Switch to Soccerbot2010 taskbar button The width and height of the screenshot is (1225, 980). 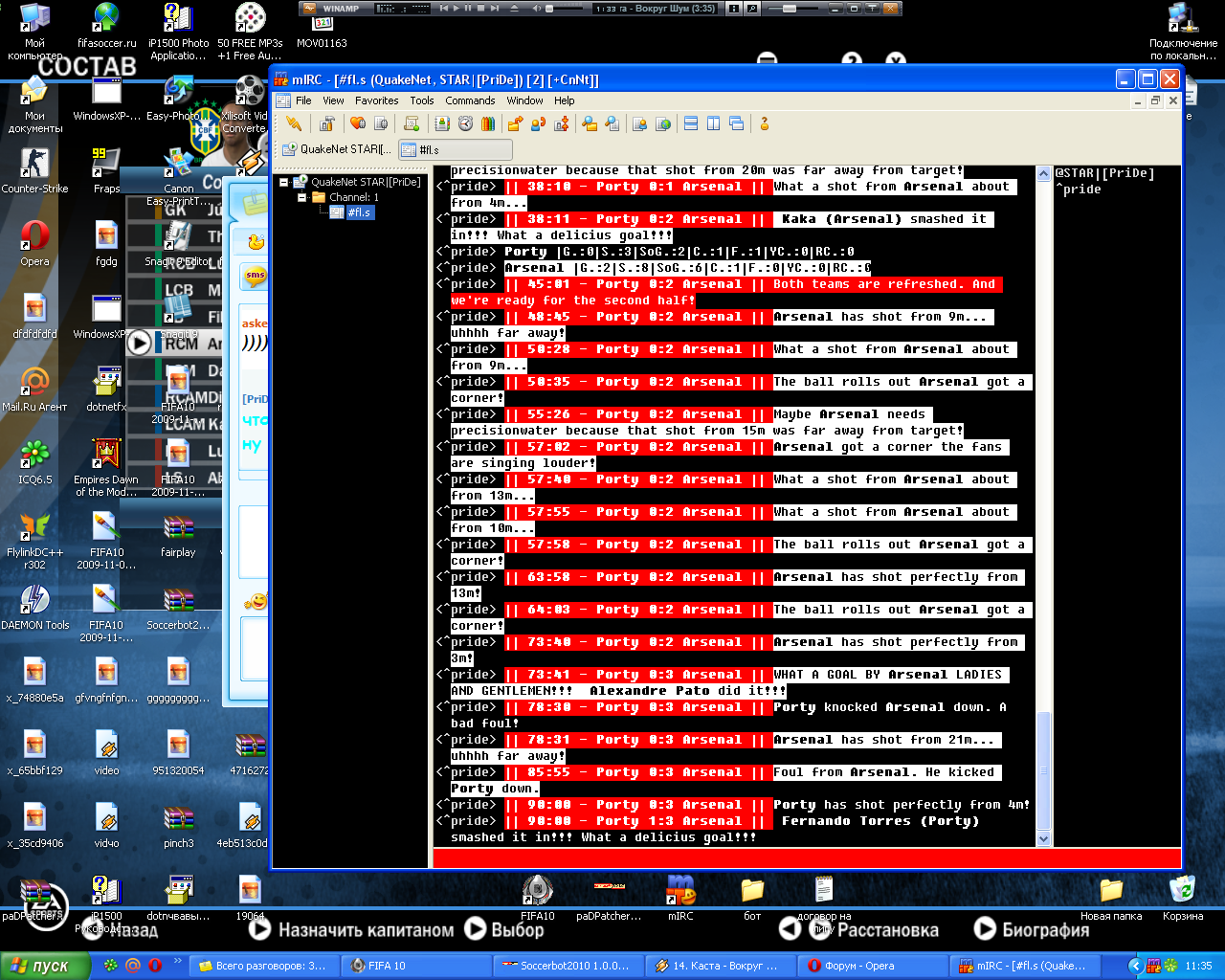tap(569, 966)
